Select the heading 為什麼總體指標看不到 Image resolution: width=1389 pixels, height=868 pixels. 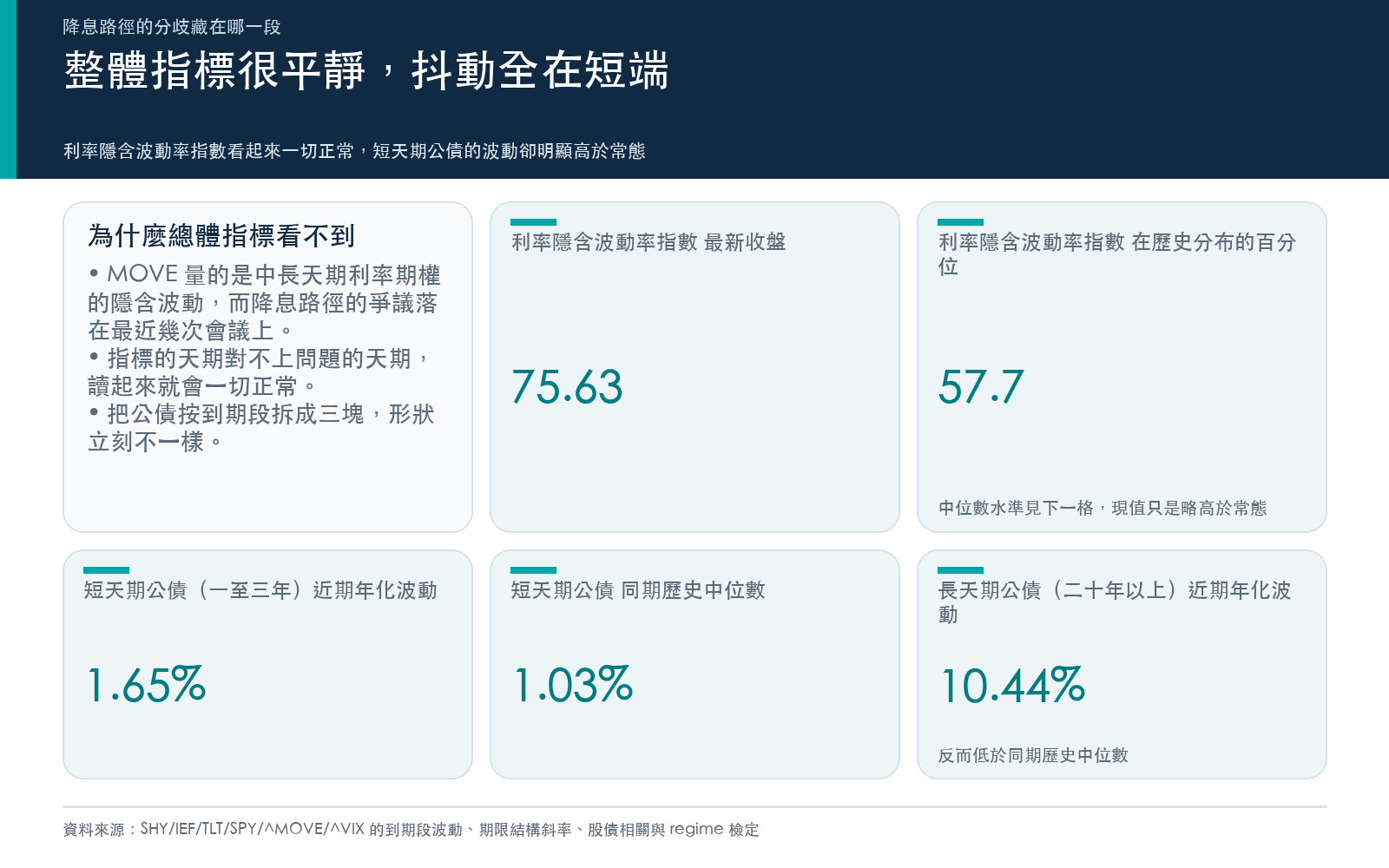click(221, 235)
